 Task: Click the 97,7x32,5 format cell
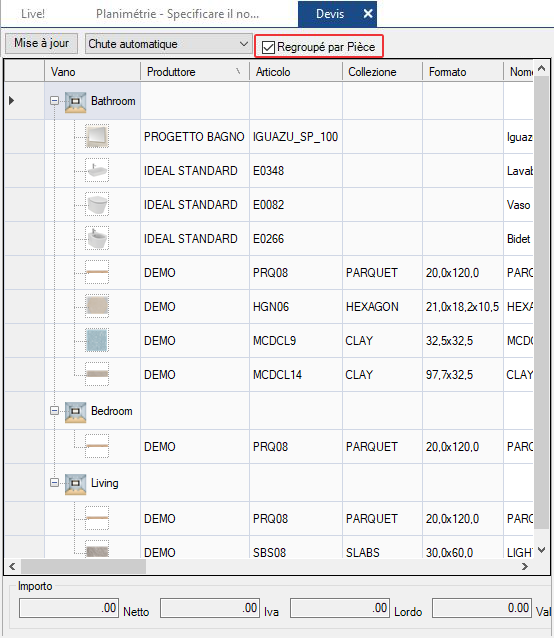pyautogui.click(x=463, y=375)
